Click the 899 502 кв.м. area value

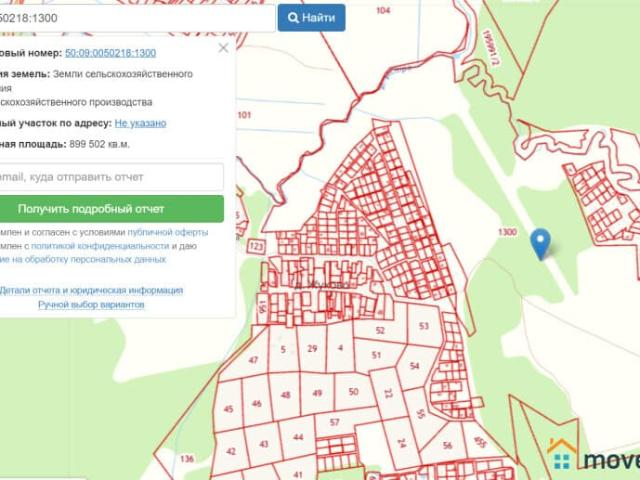point(99,144)
